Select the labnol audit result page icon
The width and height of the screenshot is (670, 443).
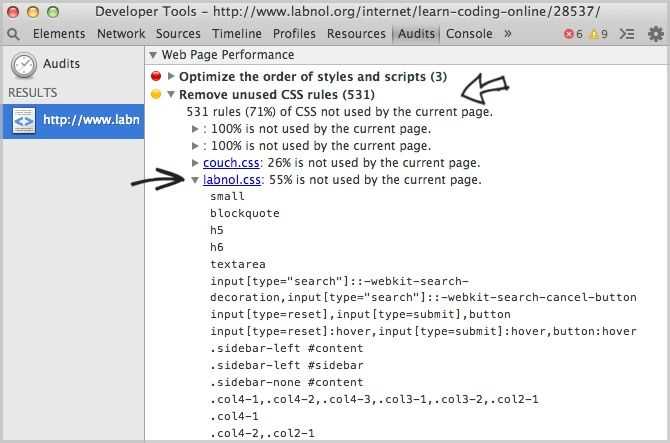point(24,120)
